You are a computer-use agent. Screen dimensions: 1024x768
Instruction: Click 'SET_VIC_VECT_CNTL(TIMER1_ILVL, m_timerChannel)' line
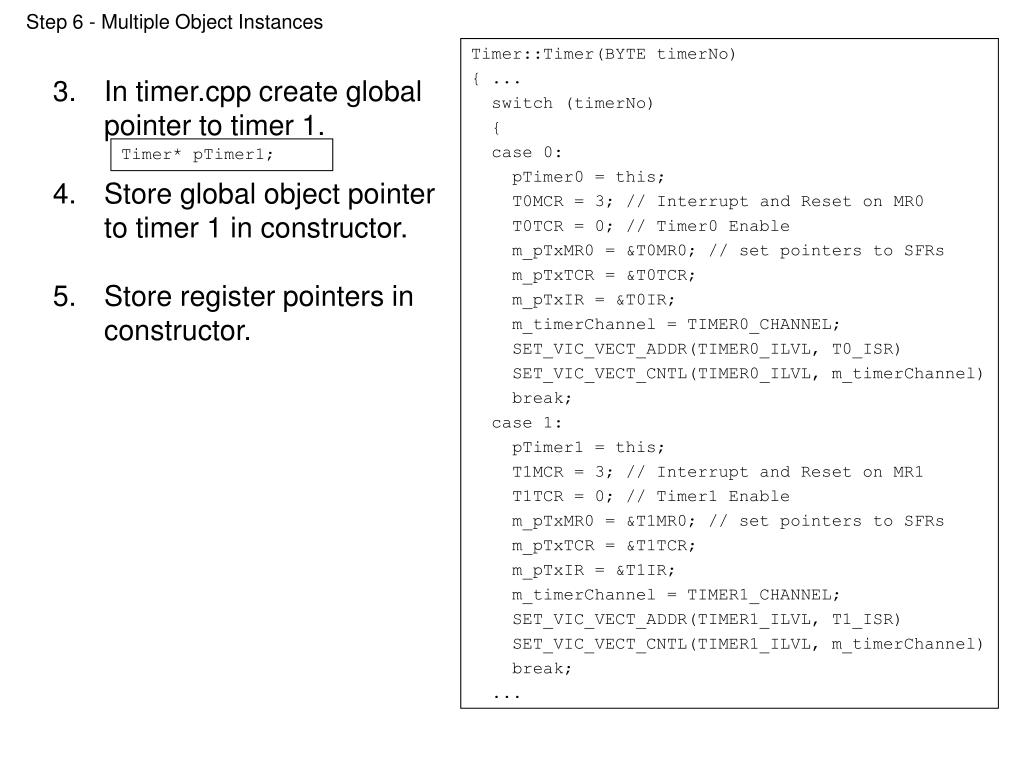[748, 644]
